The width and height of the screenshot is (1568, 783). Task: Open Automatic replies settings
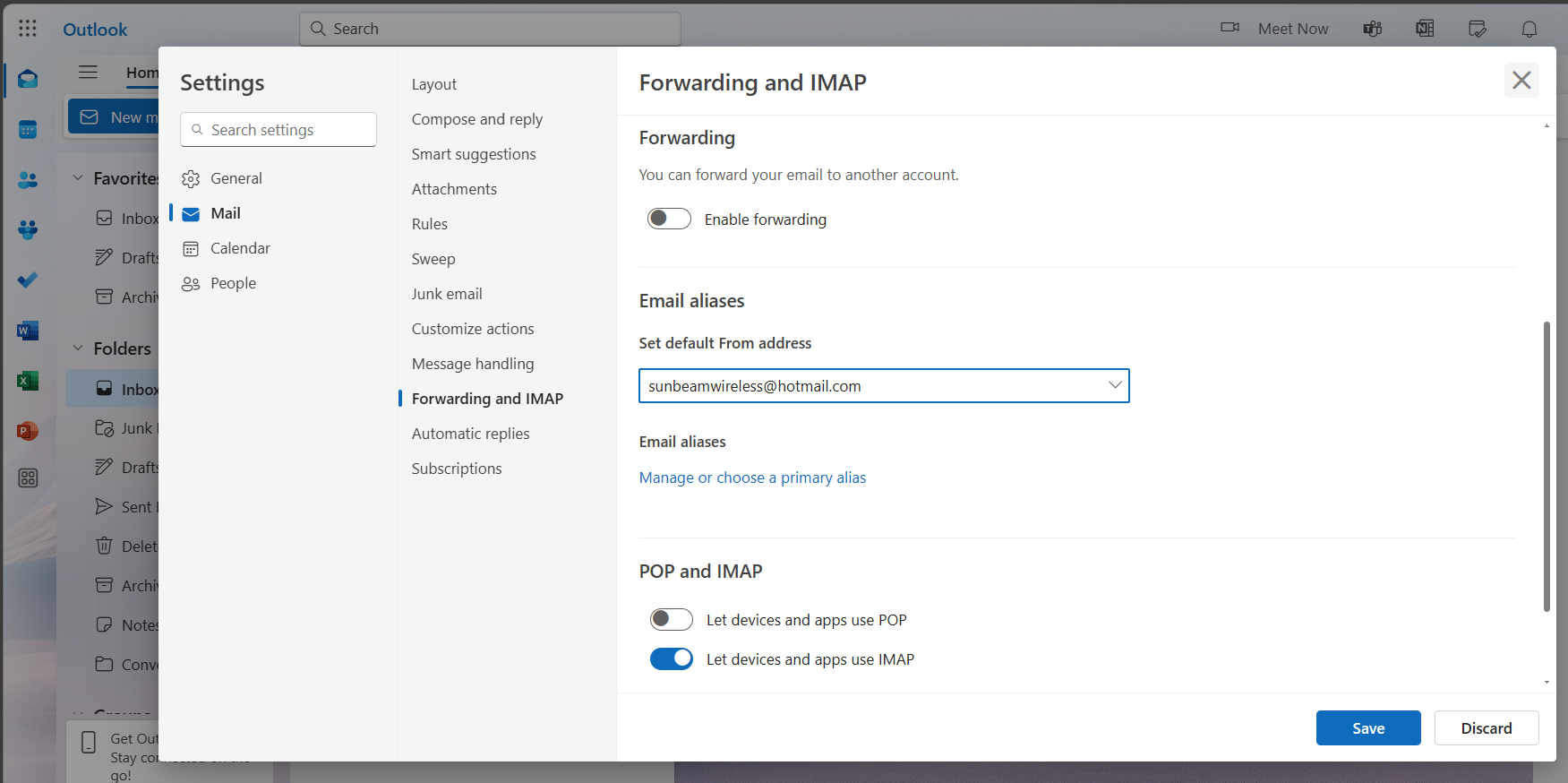[470, 434]
